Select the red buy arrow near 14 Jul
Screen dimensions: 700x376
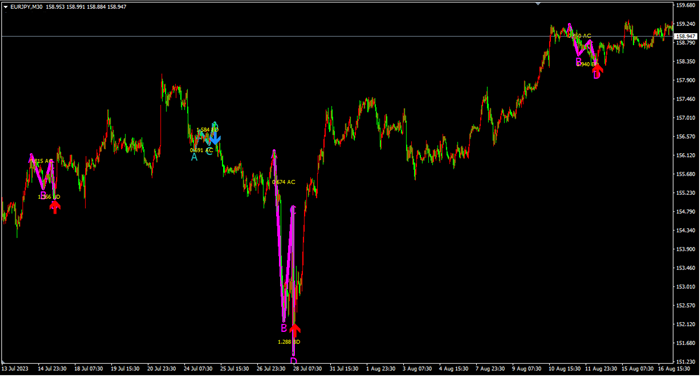tap(55, 207)
